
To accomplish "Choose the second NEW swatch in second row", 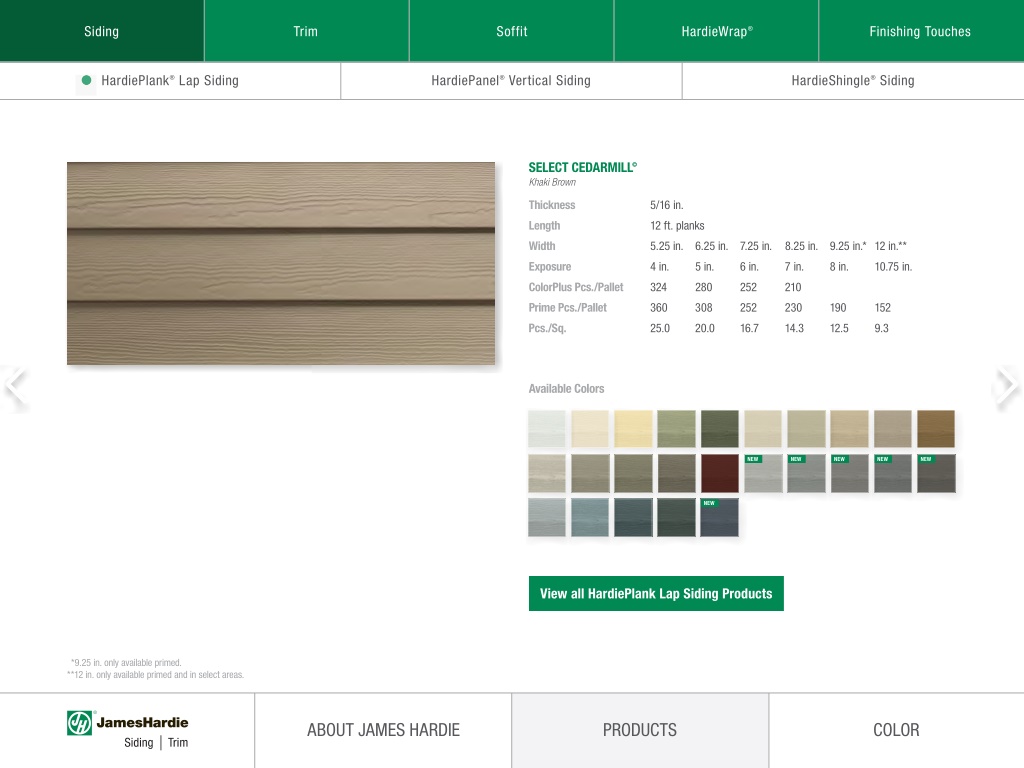I will [807, 473].
